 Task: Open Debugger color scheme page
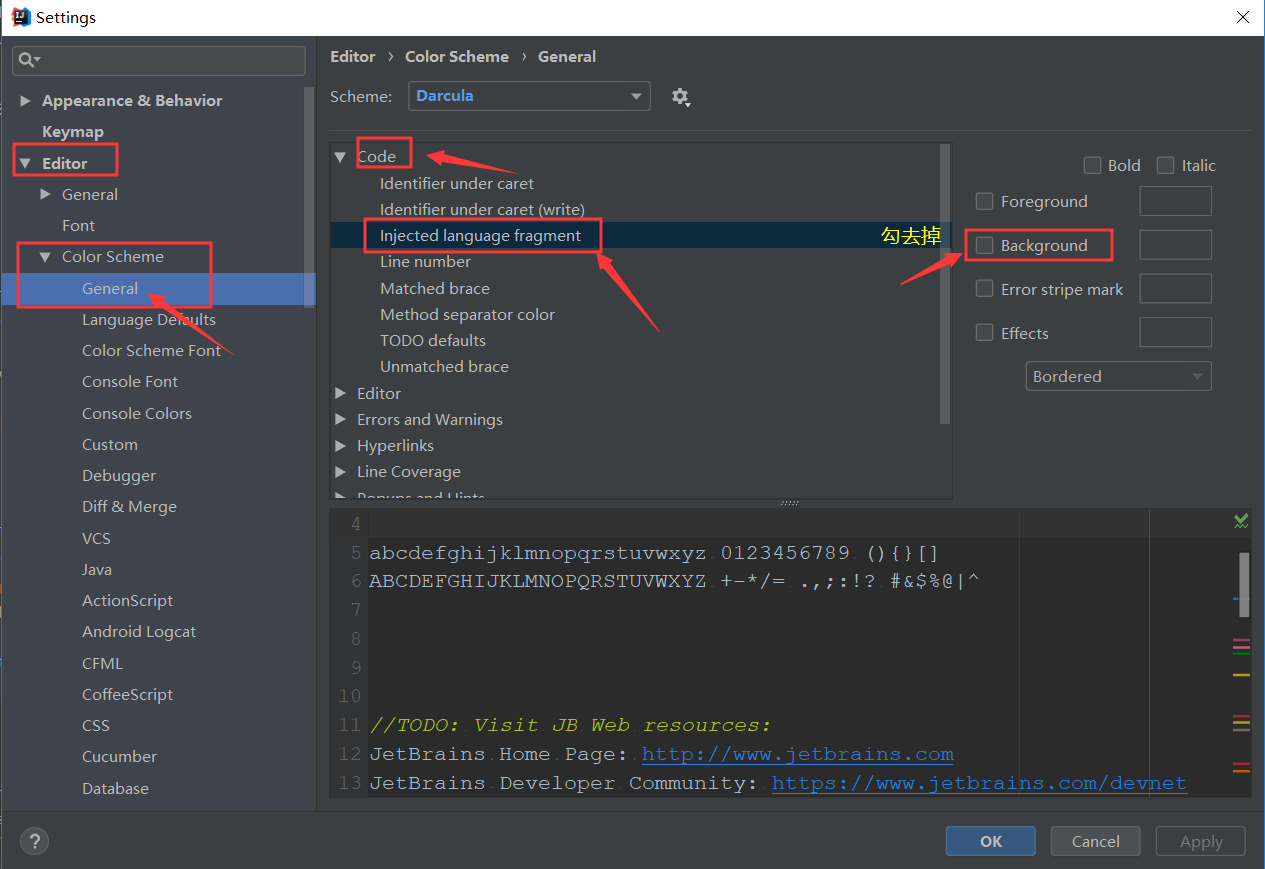point(119,476)
